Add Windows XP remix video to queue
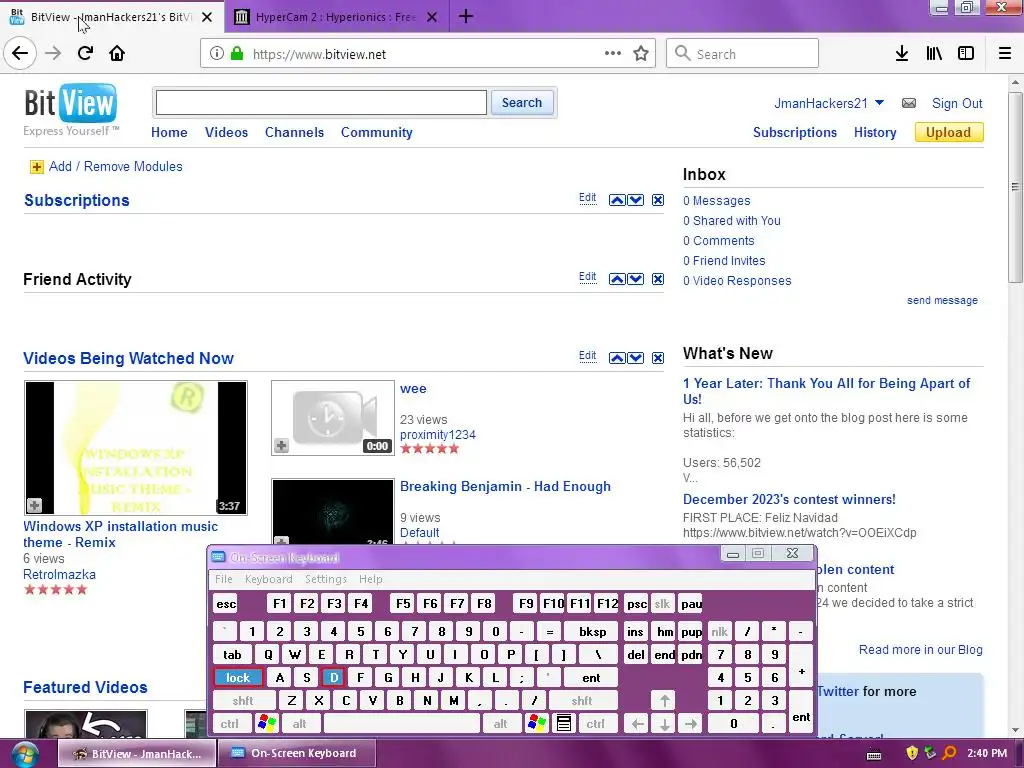 tap(34, 505)
